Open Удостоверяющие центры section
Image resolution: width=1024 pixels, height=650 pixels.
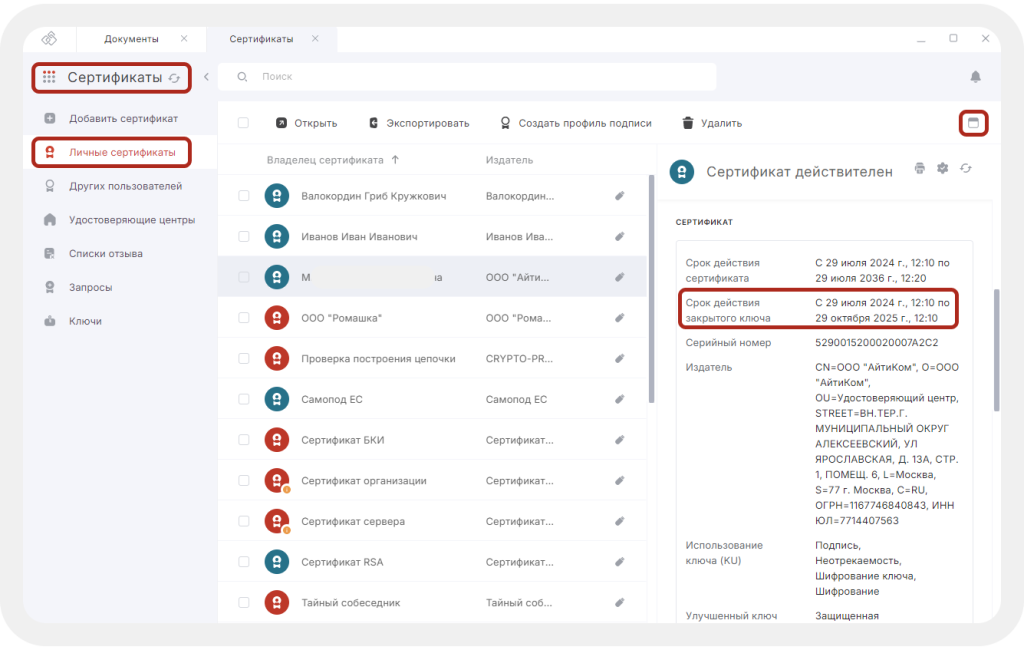[x=120, y=220]
